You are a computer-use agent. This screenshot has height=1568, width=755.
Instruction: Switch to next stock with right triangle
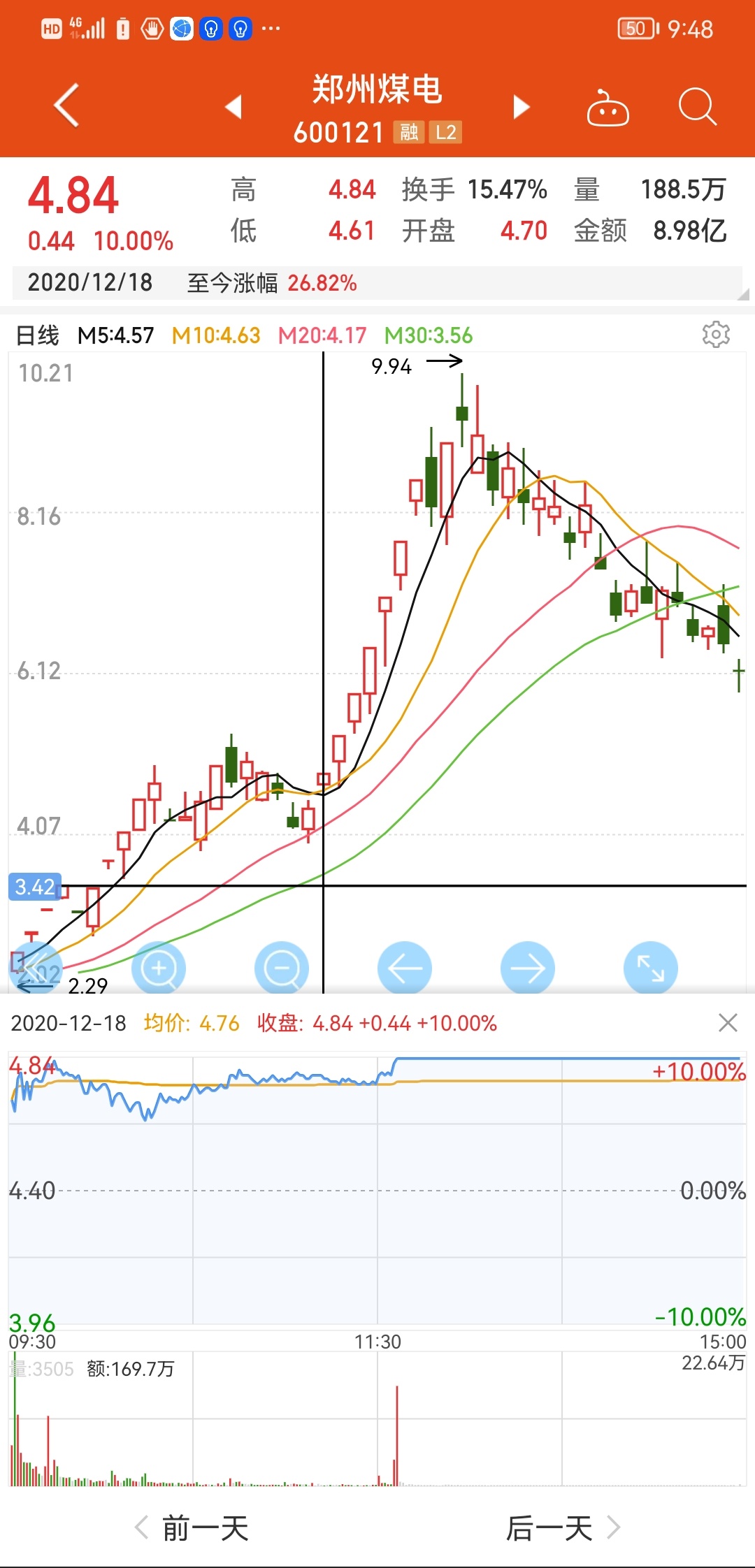521,107
